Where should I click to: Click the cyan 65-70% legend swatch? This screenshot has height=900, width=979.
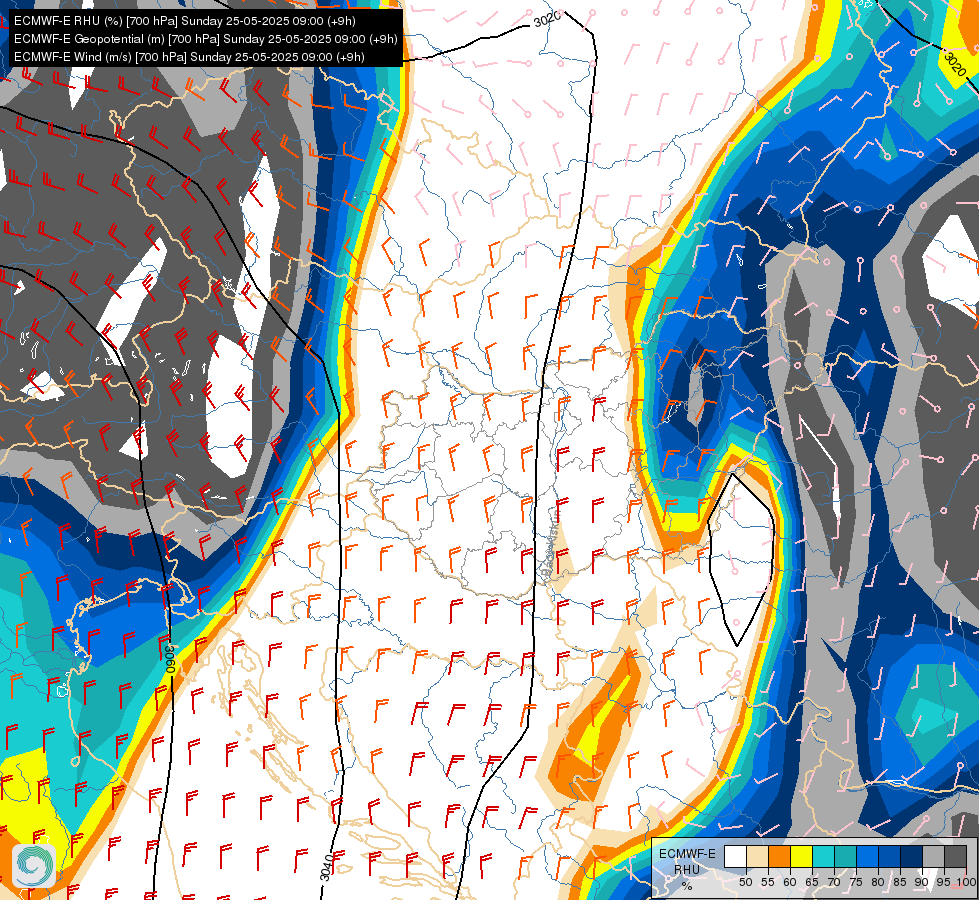(x=823, y=857)
